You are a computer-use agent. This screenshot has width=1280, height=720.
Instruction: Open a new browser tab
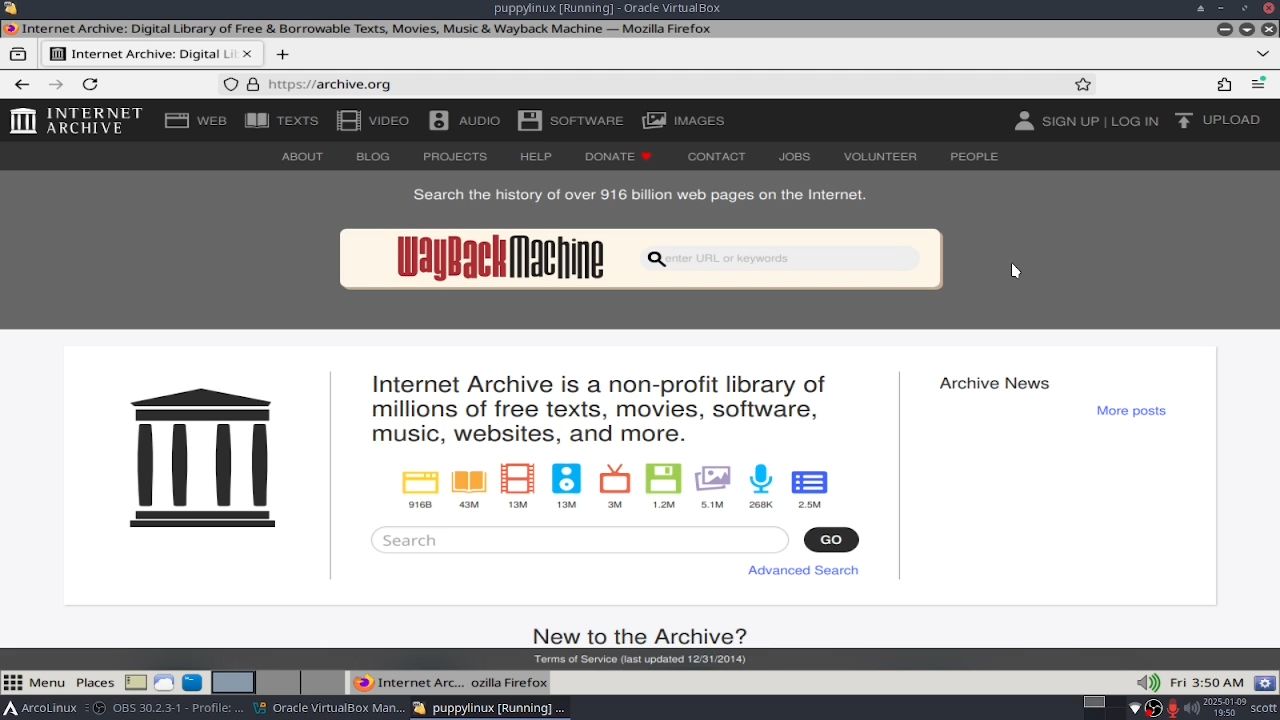[x=282, y=54]
